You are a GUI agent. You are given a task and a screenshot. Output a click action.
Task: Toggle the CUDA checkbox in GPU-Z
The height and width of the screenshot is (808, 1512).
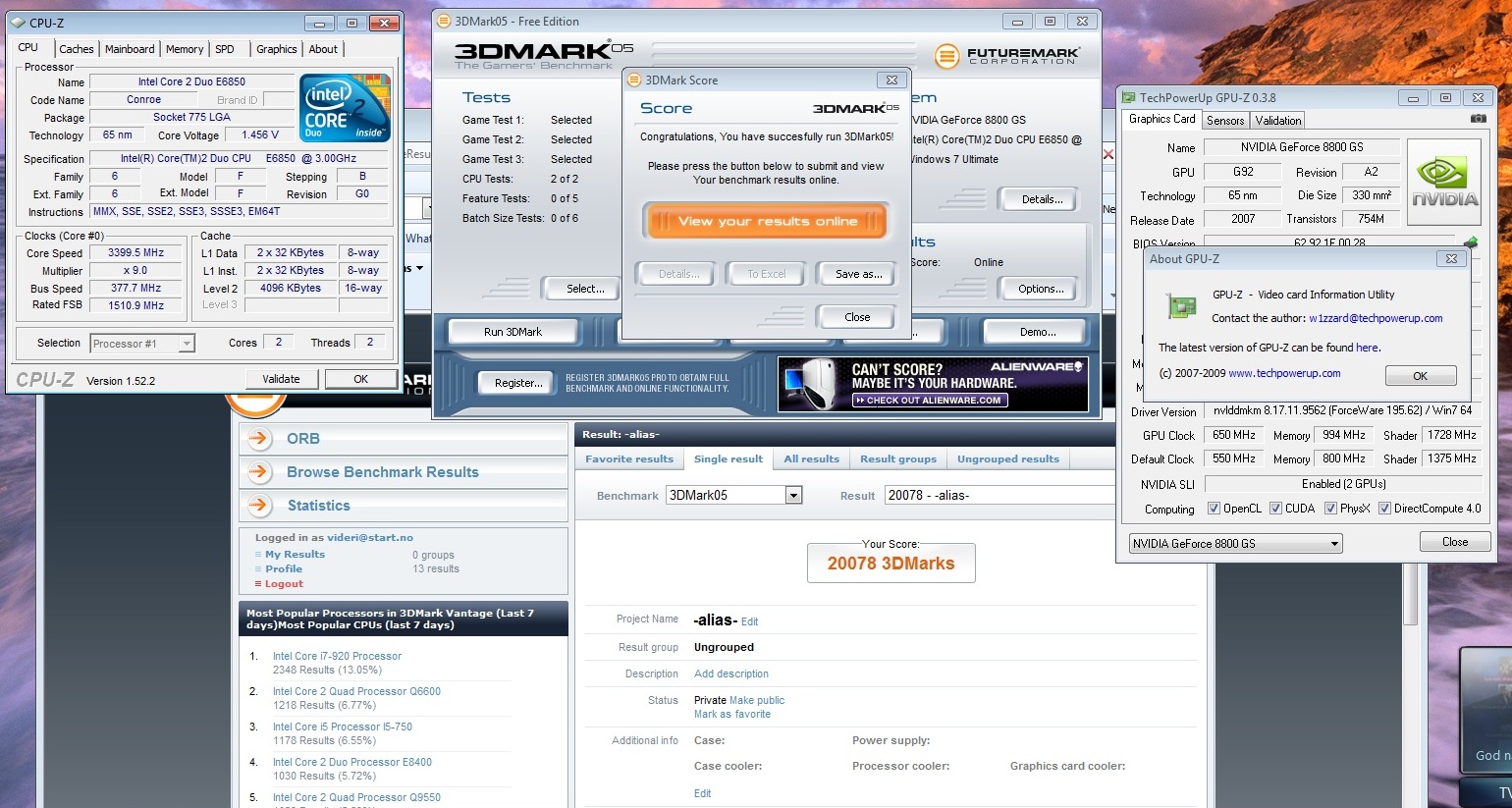coord(1275,509)
